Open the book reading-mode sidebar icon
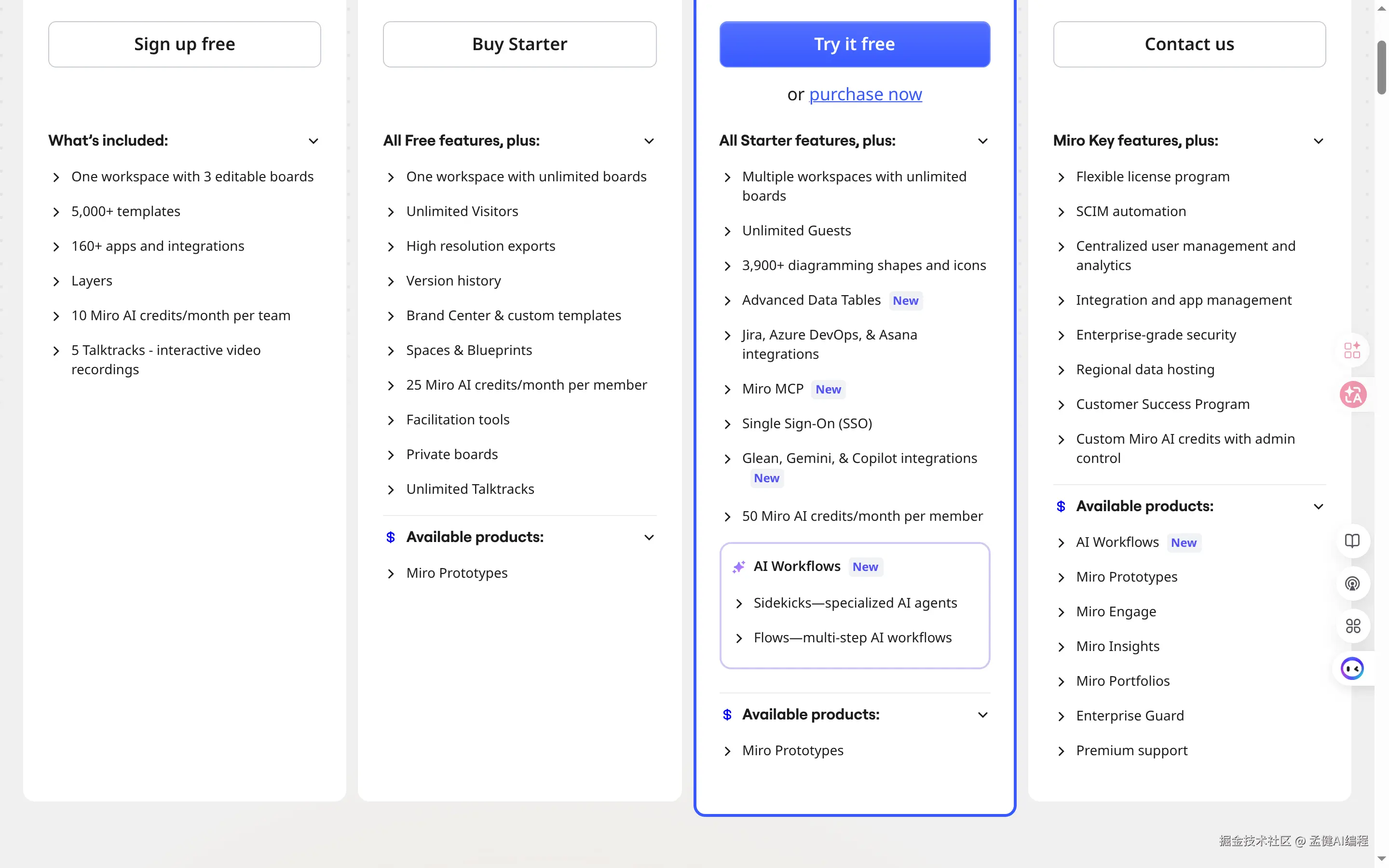Viewport: 1389px width, 868px height. (1352, 542)
